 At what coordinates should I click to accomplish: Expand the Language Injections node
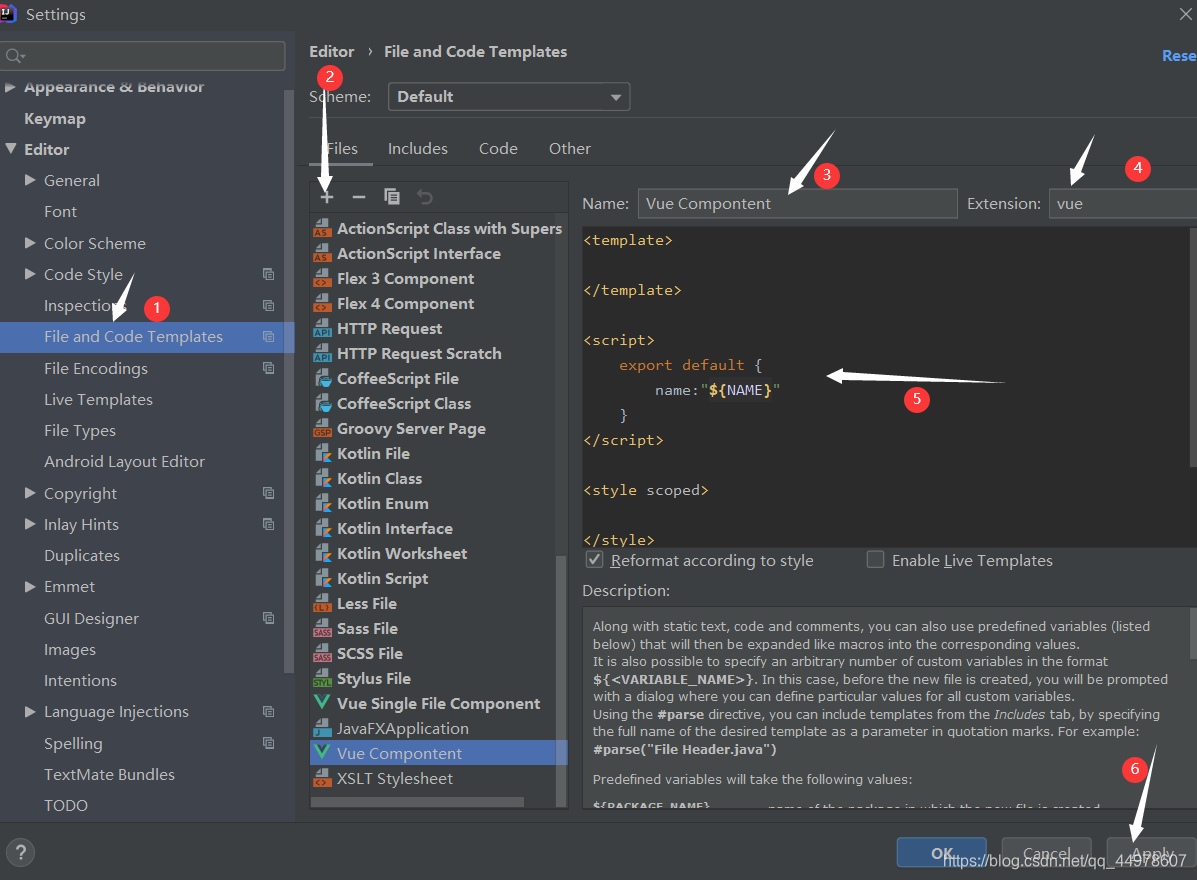30,711
